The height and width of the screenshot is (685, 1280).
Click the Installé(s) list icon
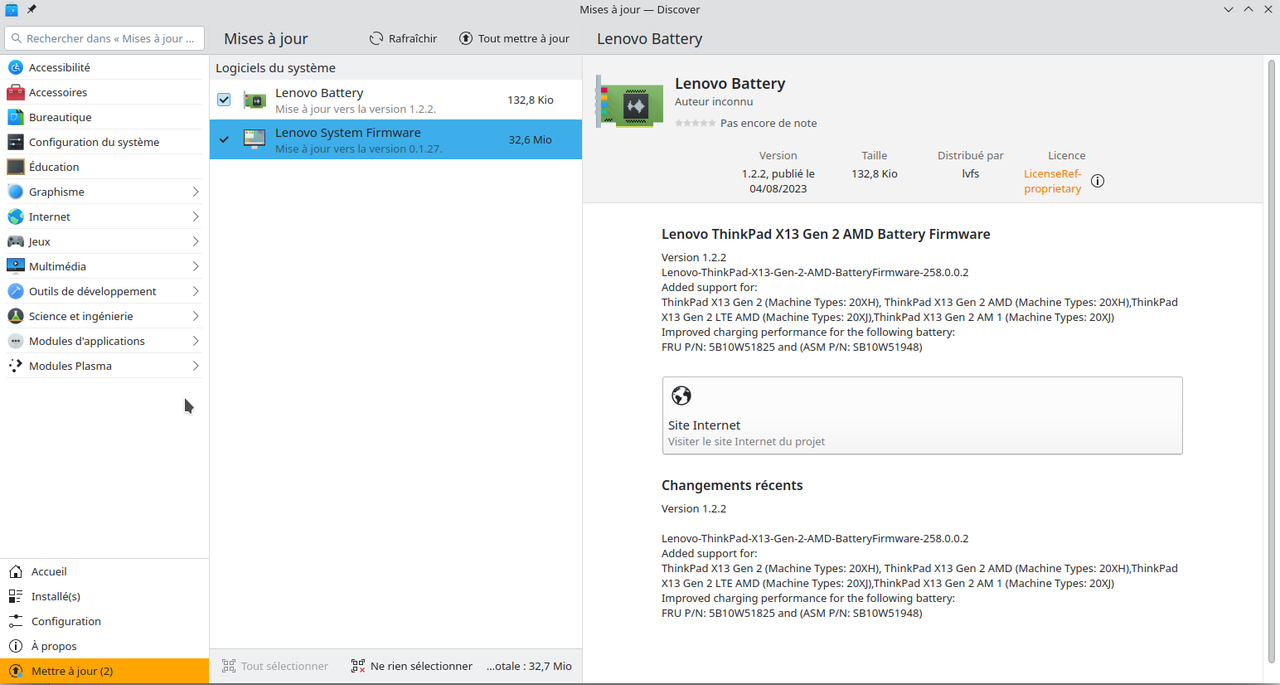click(x=15, y=596)
